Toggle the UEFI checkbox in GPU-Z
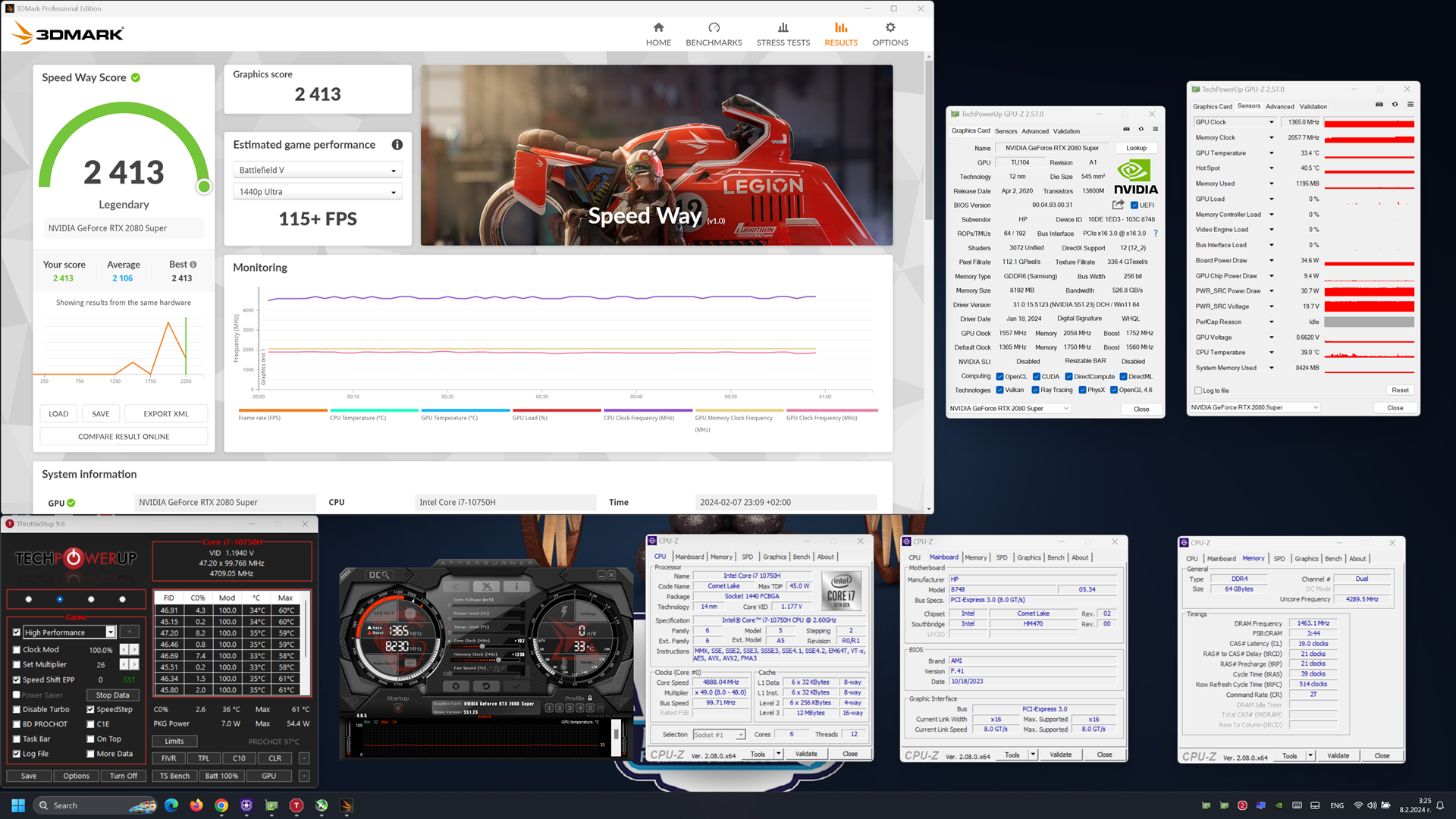Screen dimensions: 1456x819 click(x=1134, y=205)
